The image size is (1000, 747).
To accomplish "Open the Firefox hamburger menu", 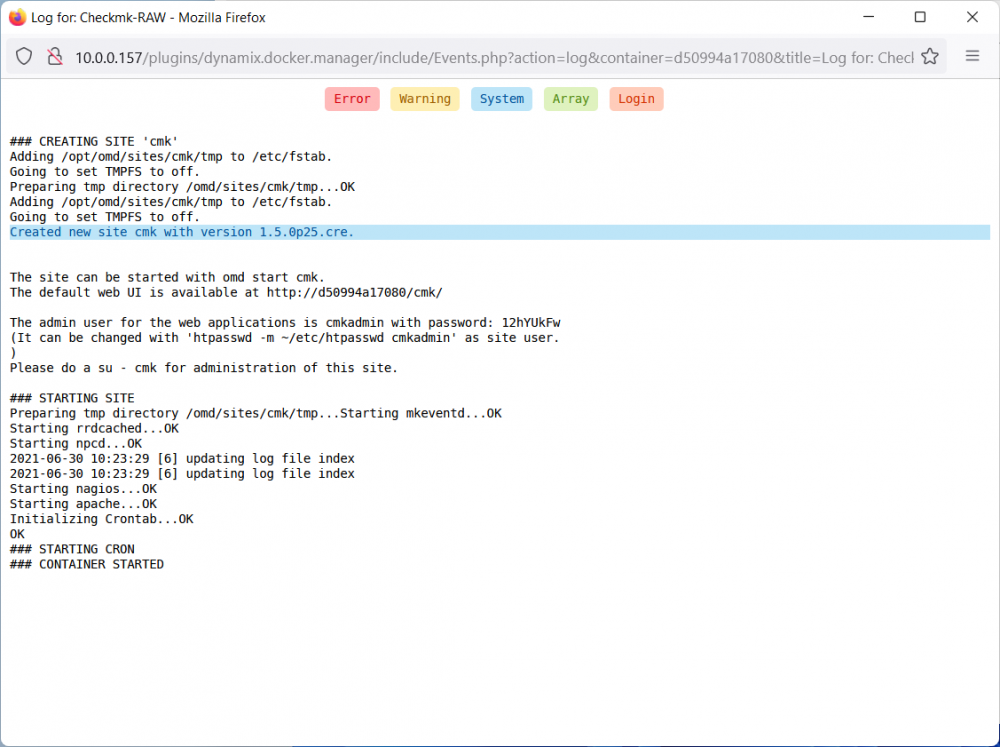I will [972, 57].
